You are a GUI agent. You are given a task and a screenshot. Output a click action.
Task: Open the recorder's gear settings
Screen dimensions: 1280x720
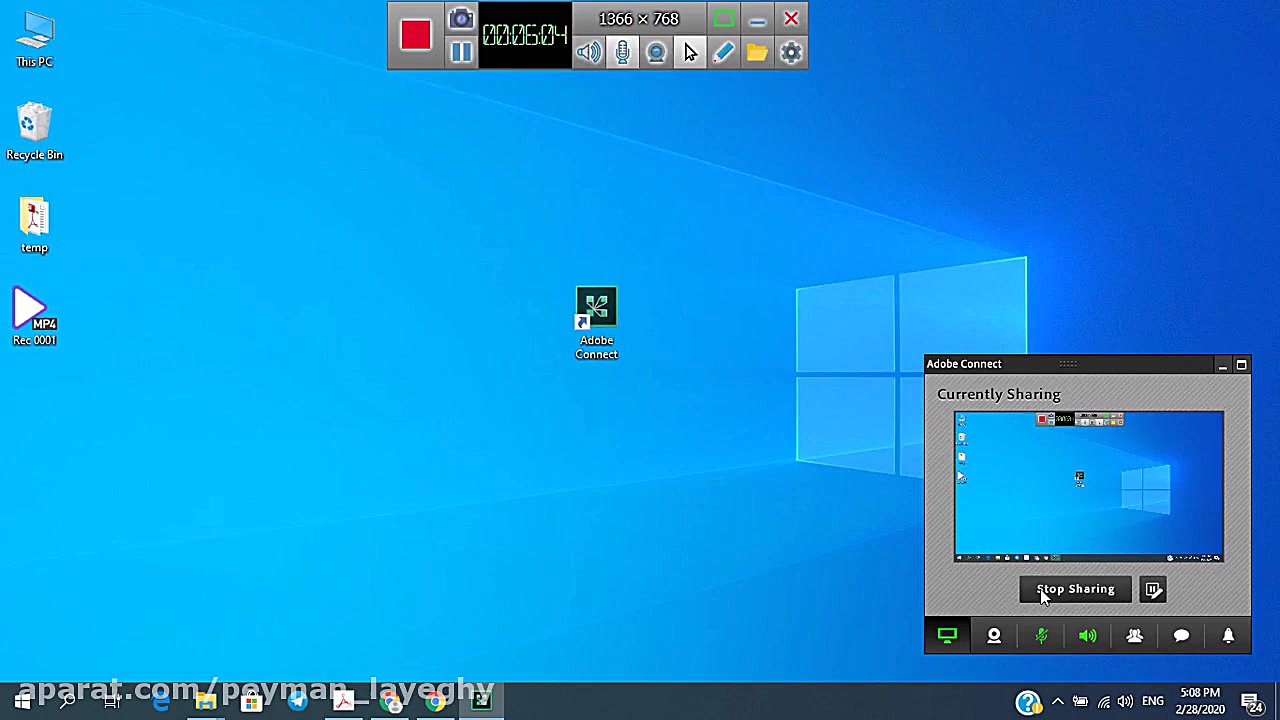coord(791,52)
